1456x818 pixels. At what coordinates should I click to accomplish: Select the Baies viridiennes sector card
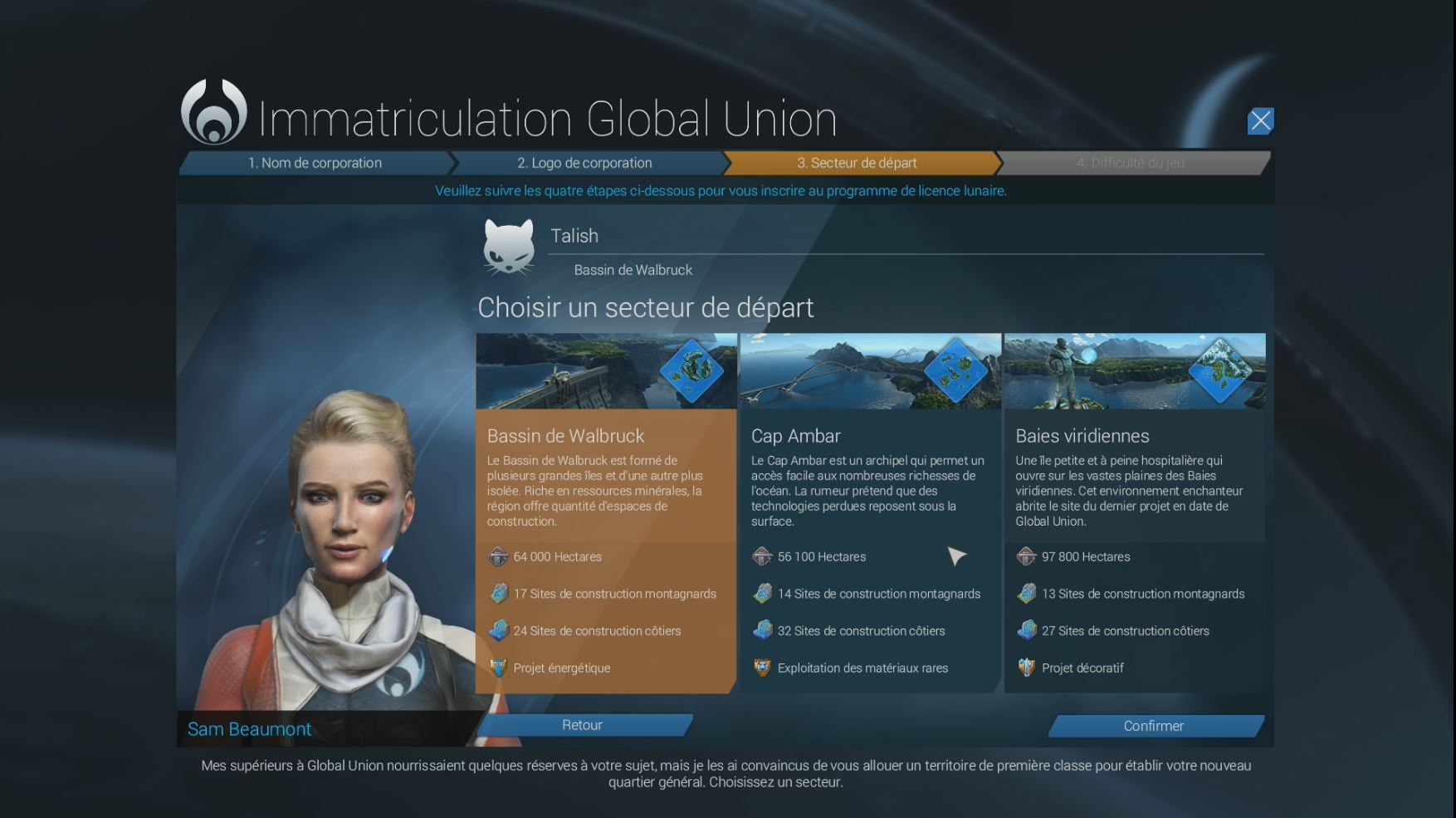click(x=1135, y=513)
